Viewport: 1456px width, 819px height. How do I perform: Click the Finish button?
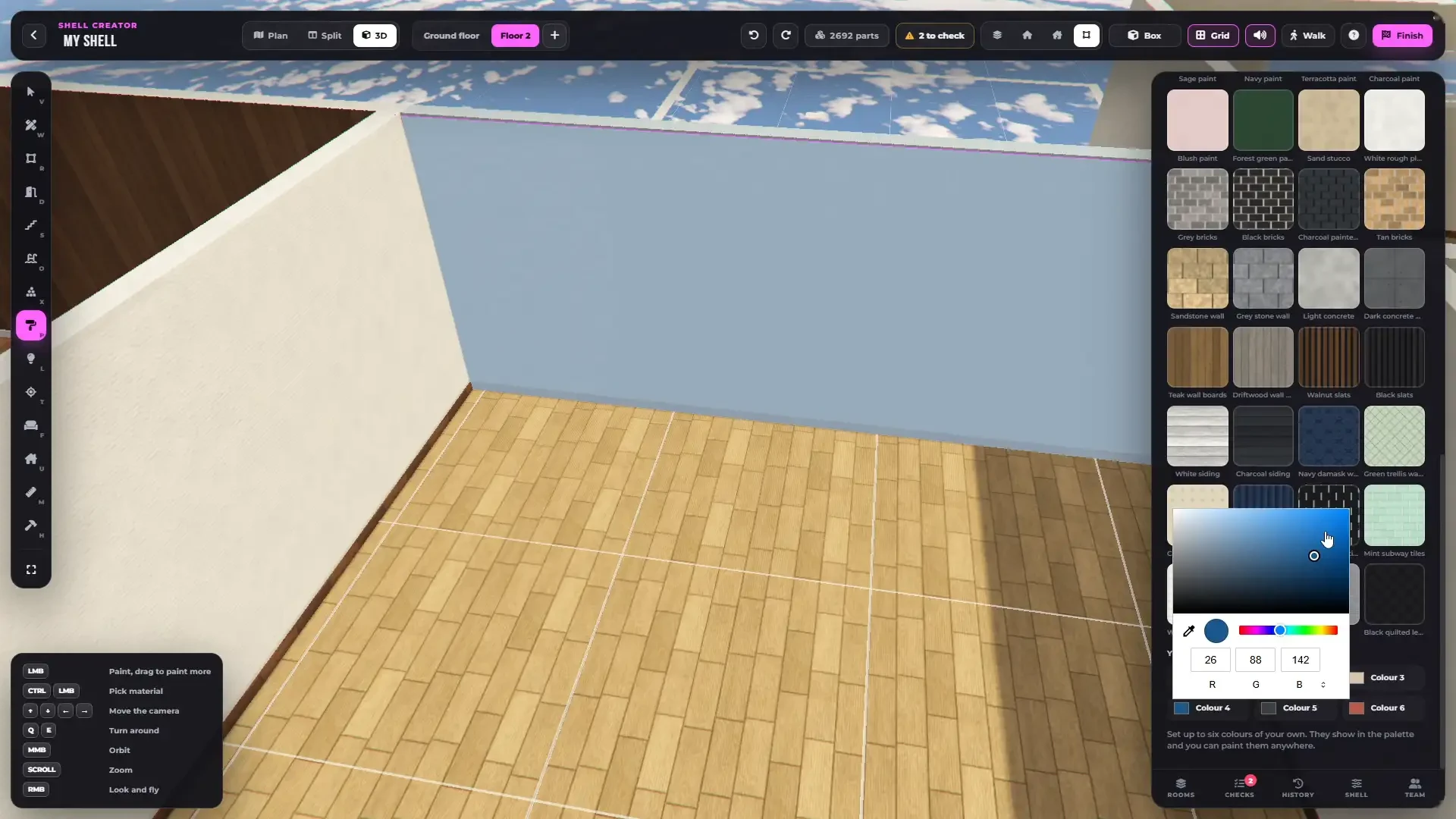click(x=1402, y=35)
